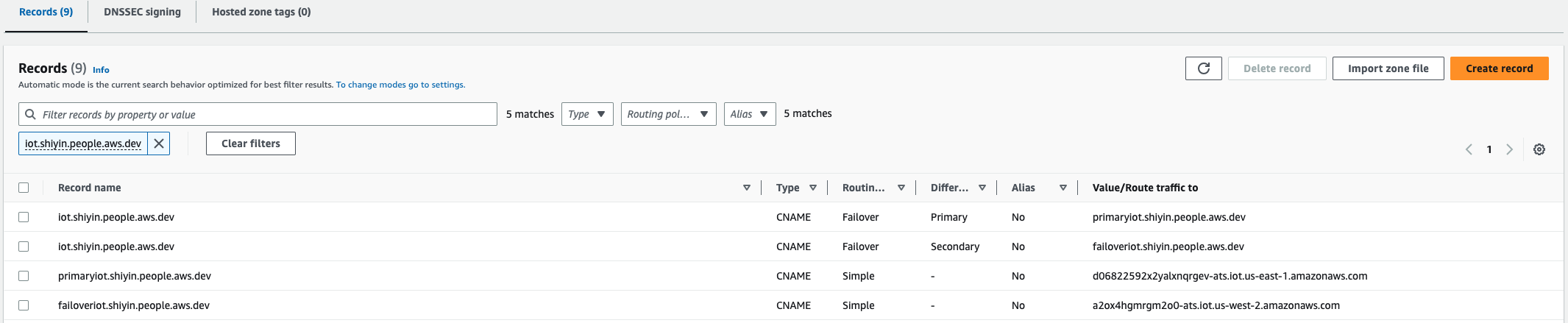Viewport: 1568px width, 323px height.
Task: Check the failoveriot.shiyin.people.aws.dev record
Action: coord(24,305)
